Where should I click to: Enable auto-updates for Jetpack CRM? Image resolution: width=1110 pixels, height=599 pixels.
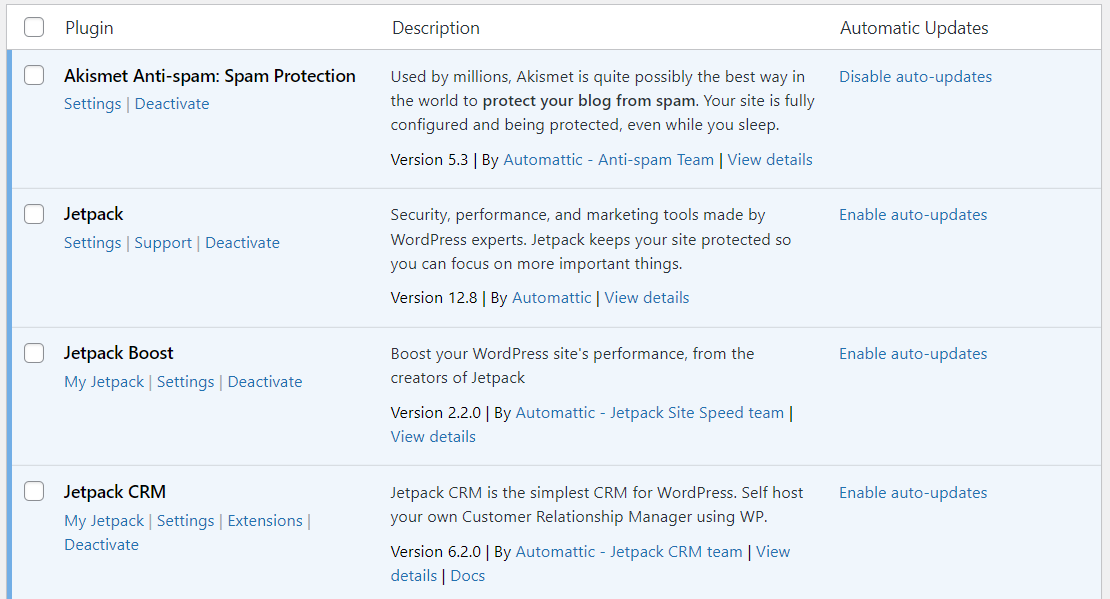click(912, 492)
